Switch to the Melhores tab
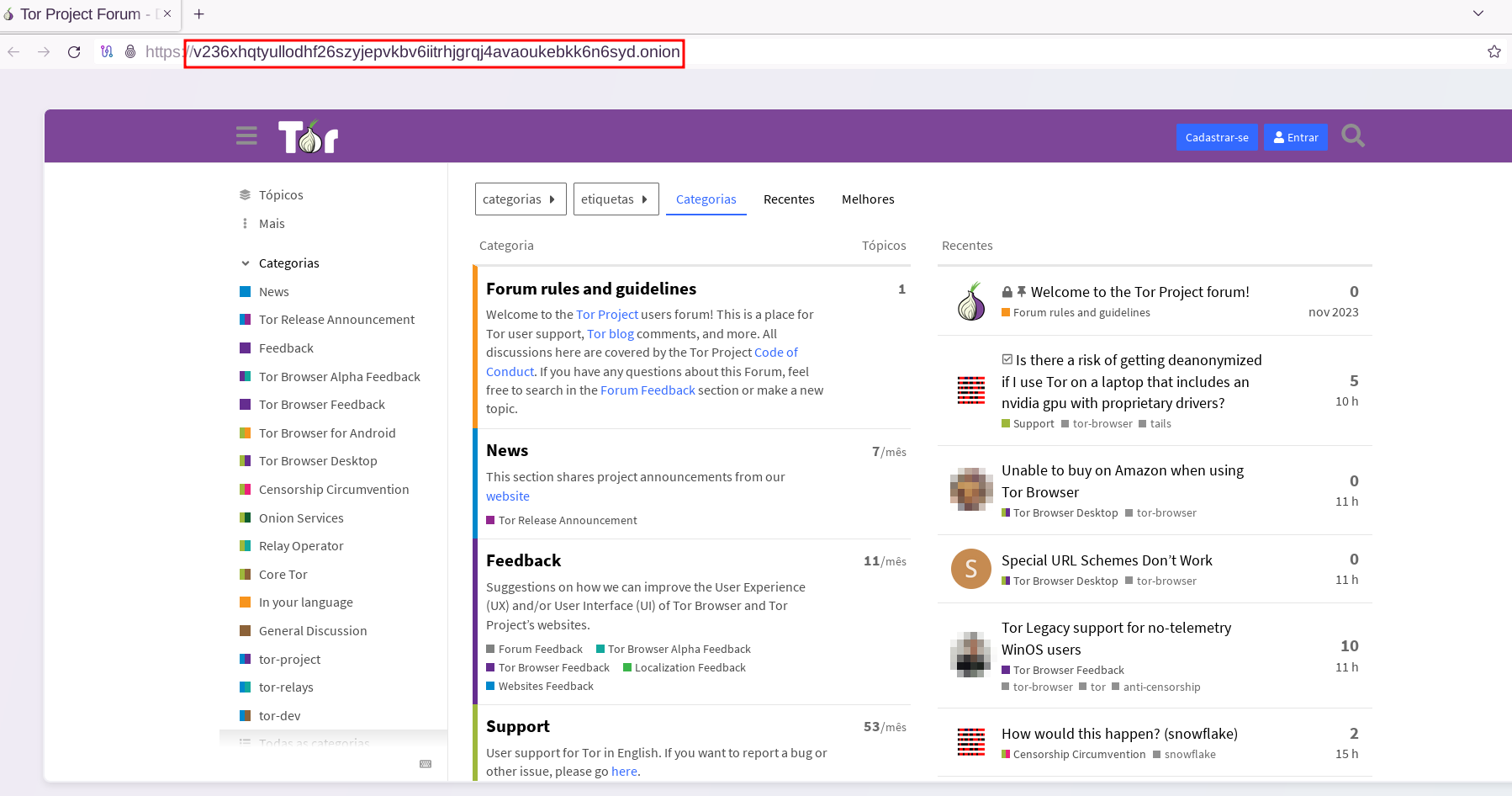This screenshot has height=796, width=1512. tap(868, 199)
